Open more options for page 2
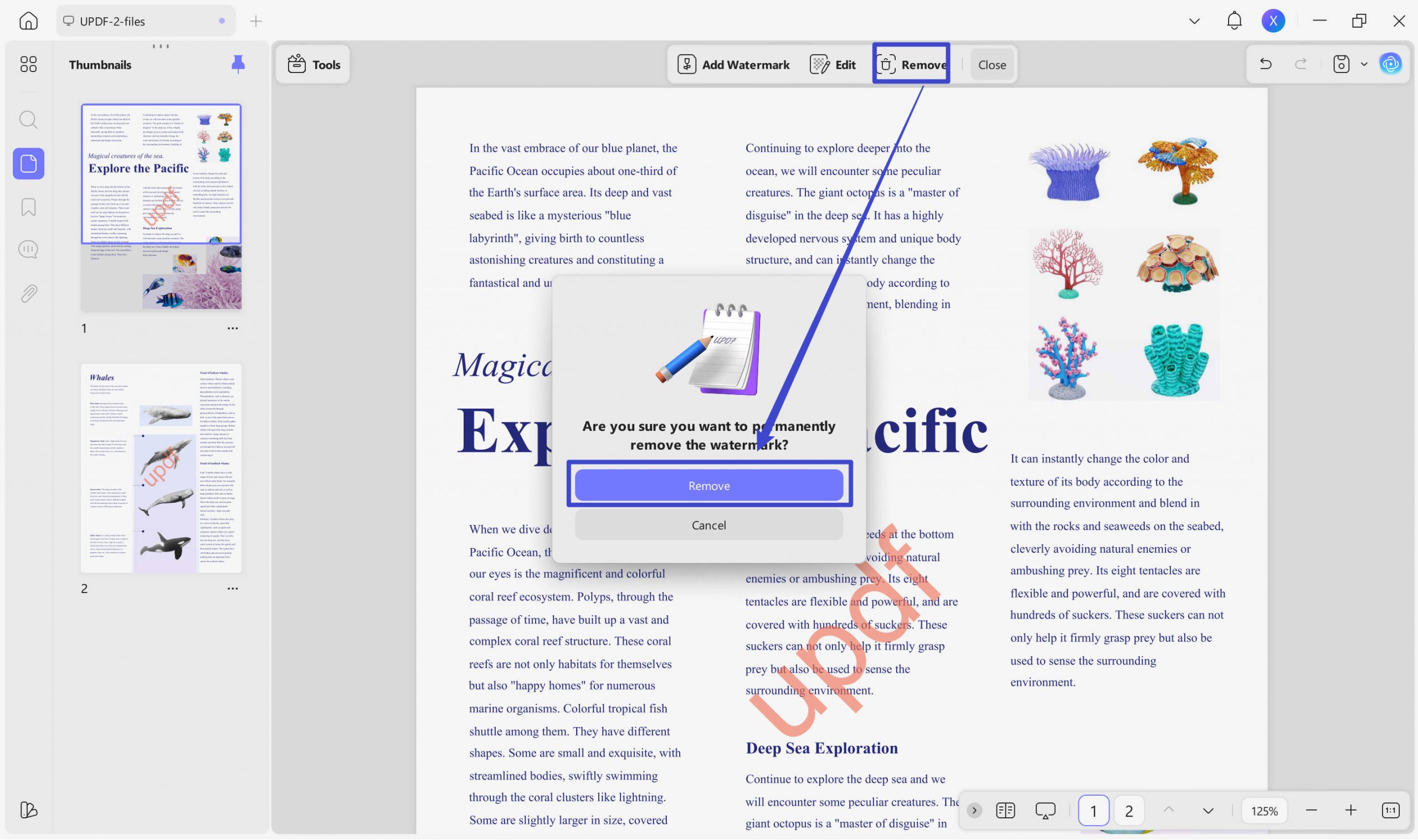The width and height of the screenshot is (1418, 840). (233, 589)
